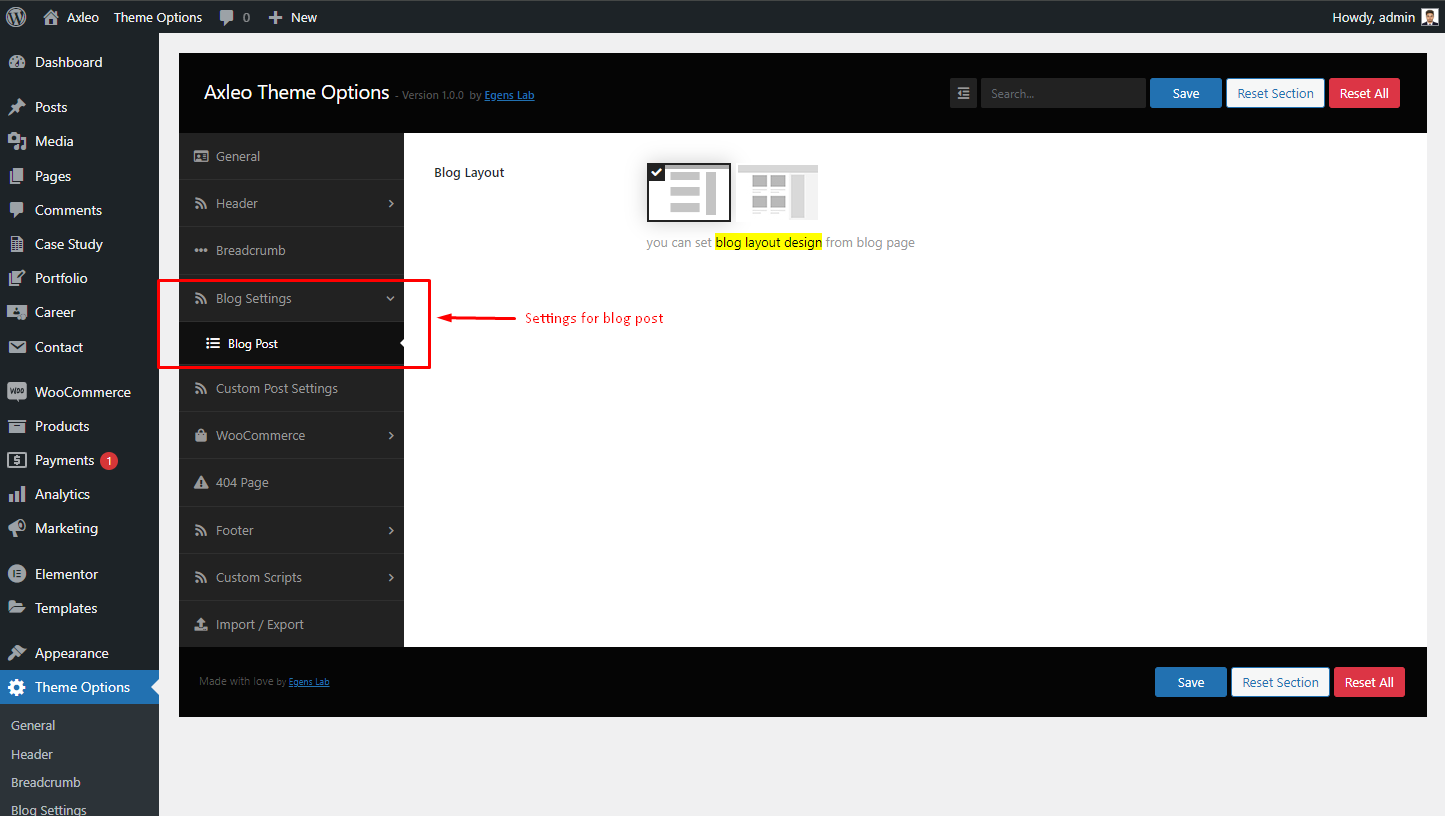Click the plus icon next to New
Image resolution: width=1445 pixels, height=816 pixels.
276,18
